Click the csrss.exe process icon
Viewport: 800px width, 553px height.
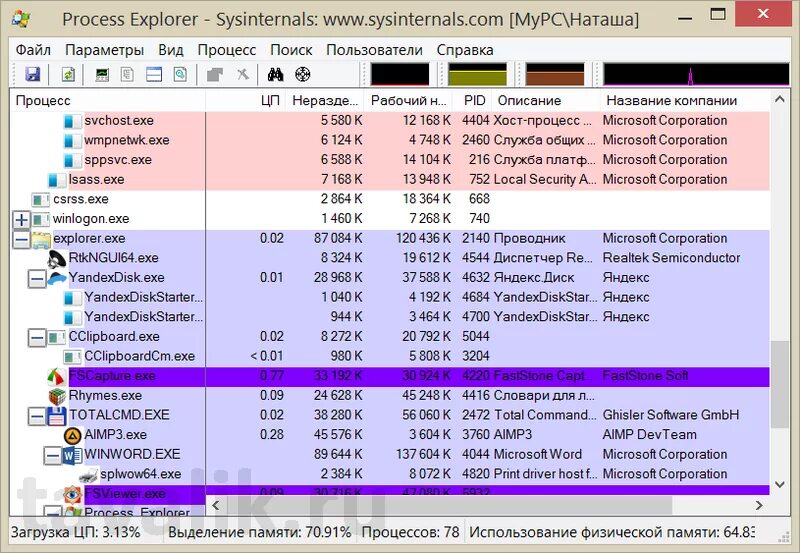41,199
